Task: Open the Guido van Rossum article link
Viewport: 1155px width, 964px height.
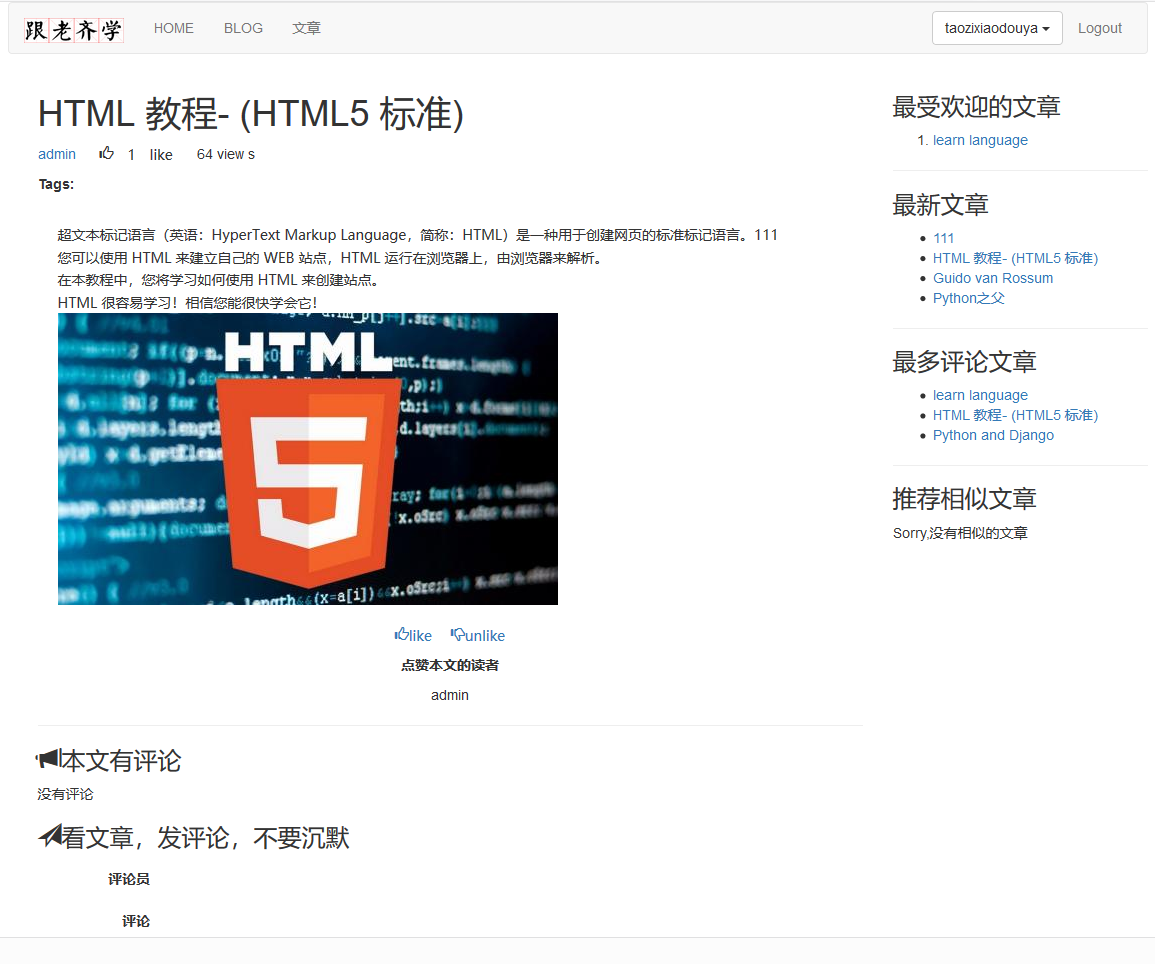Action: click(993, 278)
